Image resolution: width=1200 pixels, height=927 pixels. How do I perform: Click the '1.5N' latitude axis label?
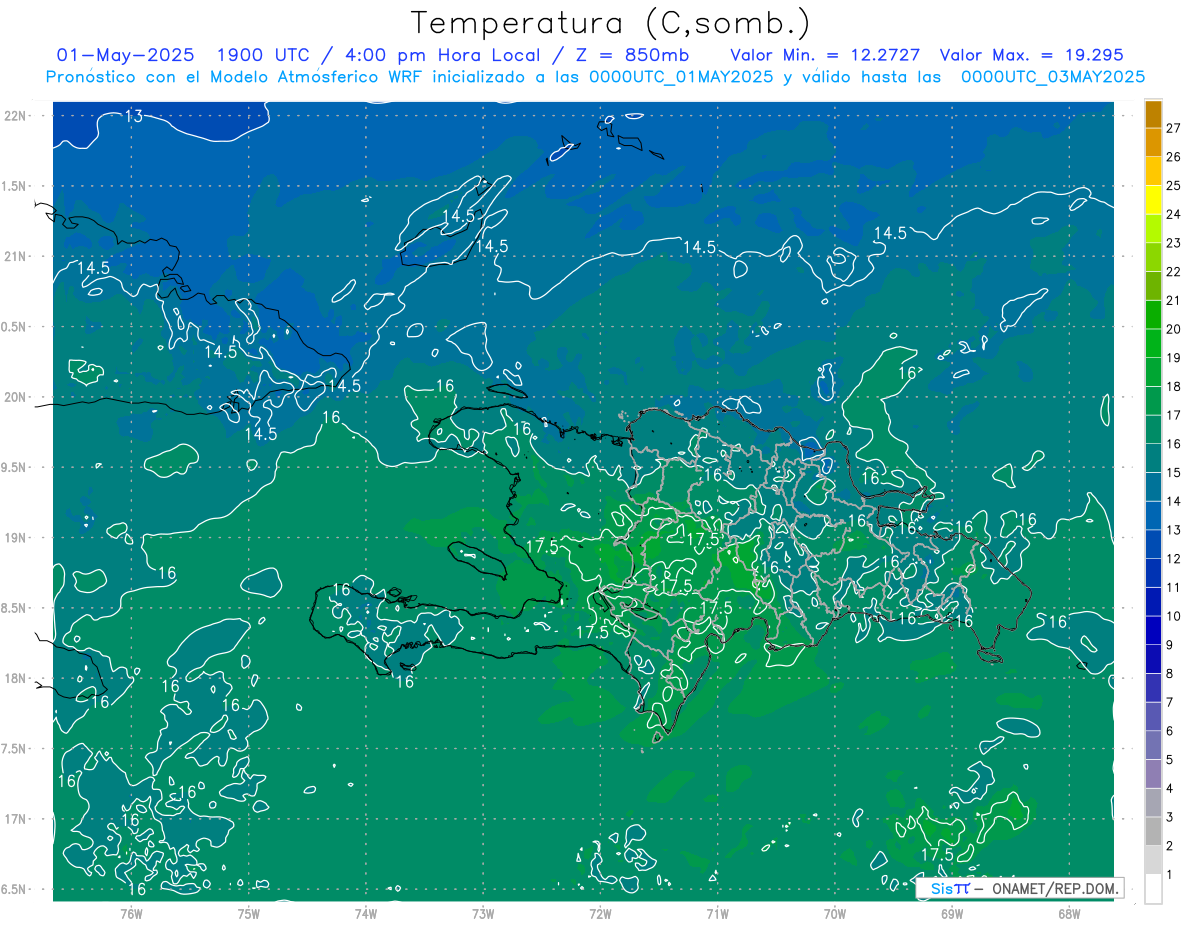click(x=15, y=186)
